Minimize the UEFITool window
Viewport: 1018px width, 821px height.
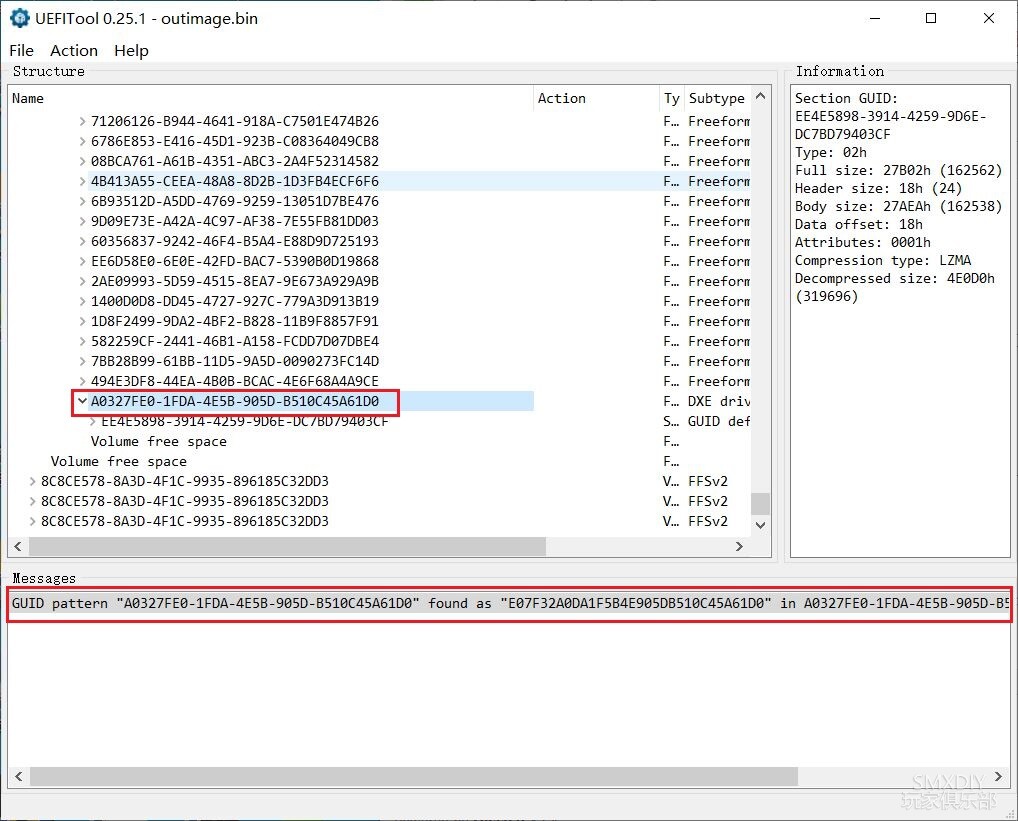(875, 18)
